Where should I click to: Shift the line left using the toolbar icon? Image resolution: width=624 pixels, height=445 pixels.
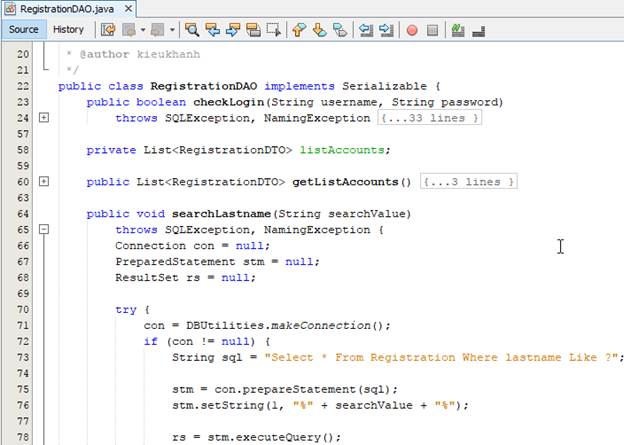tap(366, 30)
